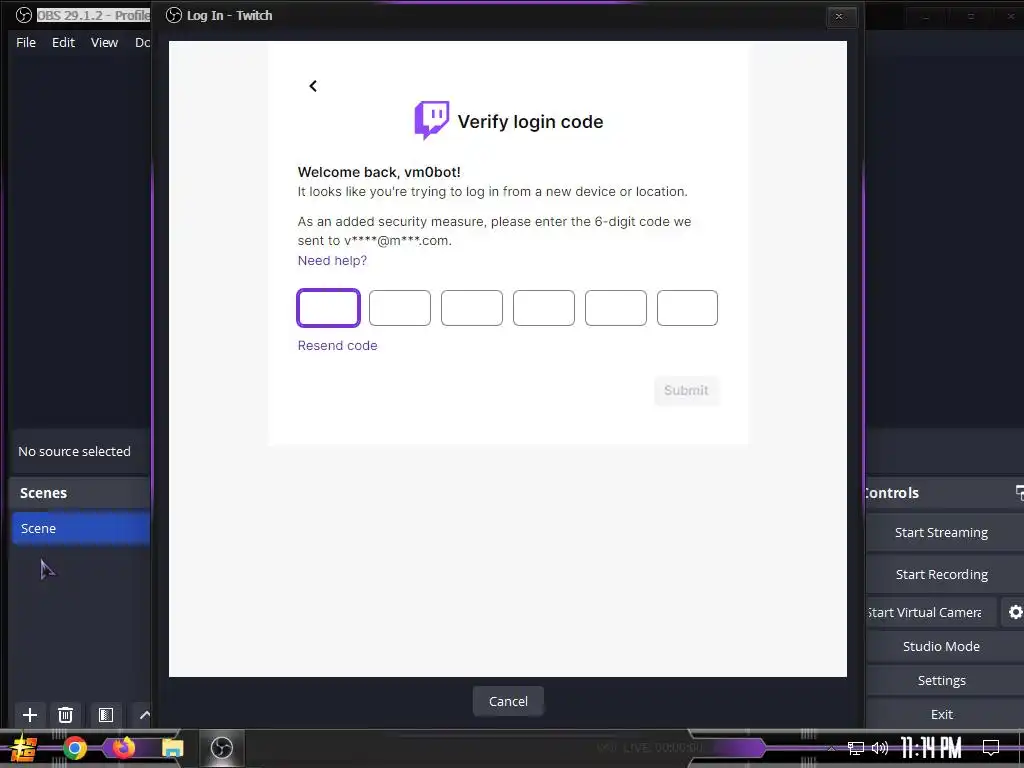Click Start Virtual Camera button
1024x768 pixels.
click(x=931, y=613)
